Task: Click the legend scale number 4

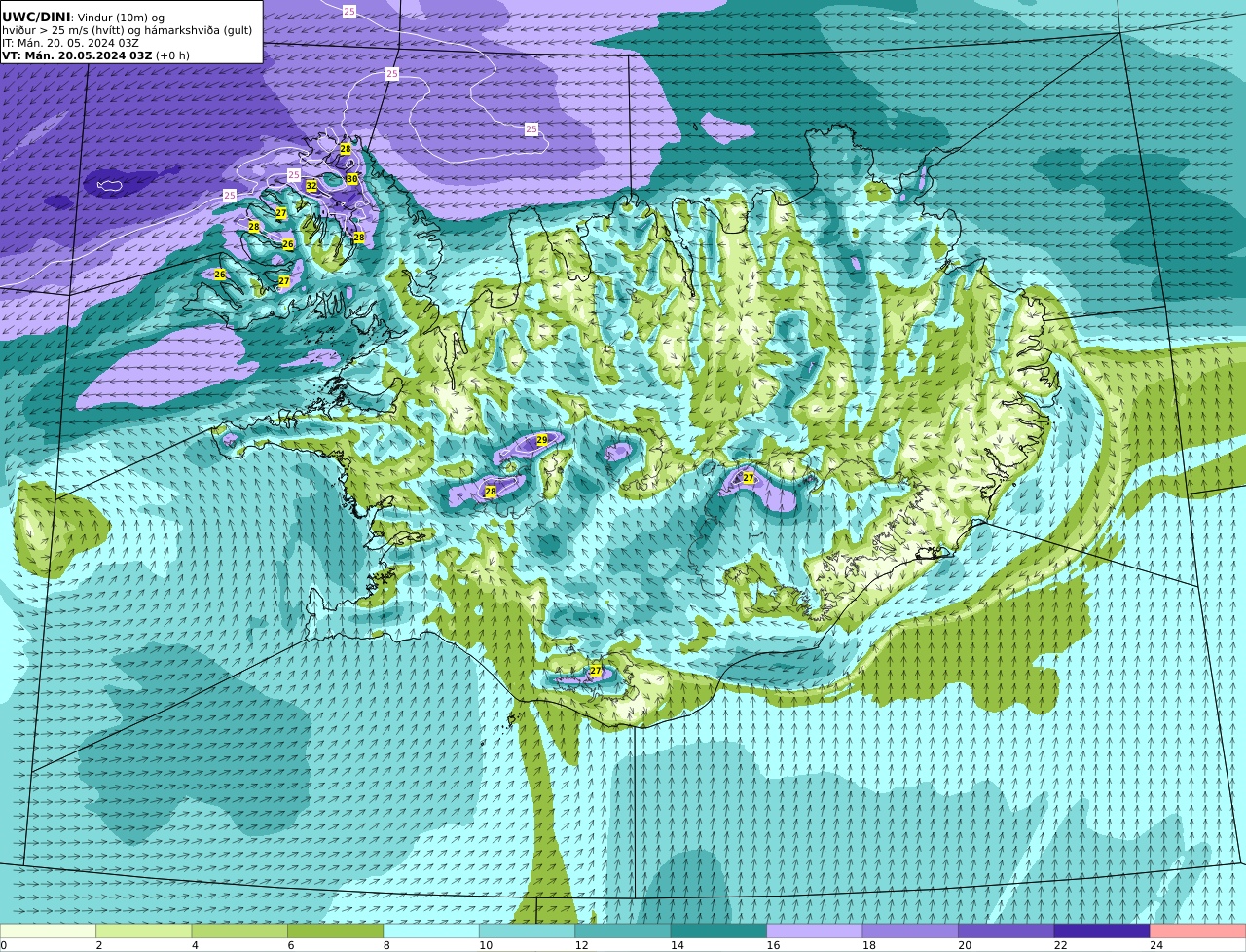Action: click(195, 945)
